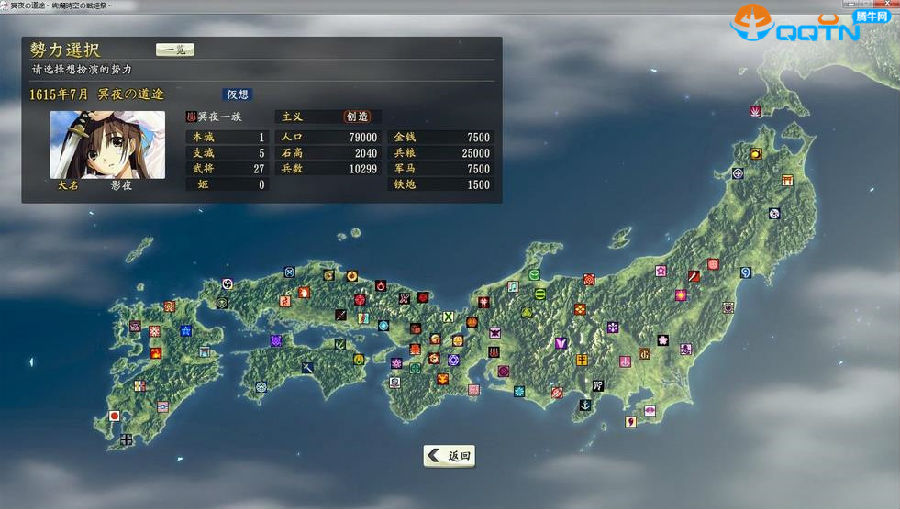This screenshot has height=509, width=900.
Task: Select the black anchor crest on the southern peninsula
Action: click(x=585, y=405)
